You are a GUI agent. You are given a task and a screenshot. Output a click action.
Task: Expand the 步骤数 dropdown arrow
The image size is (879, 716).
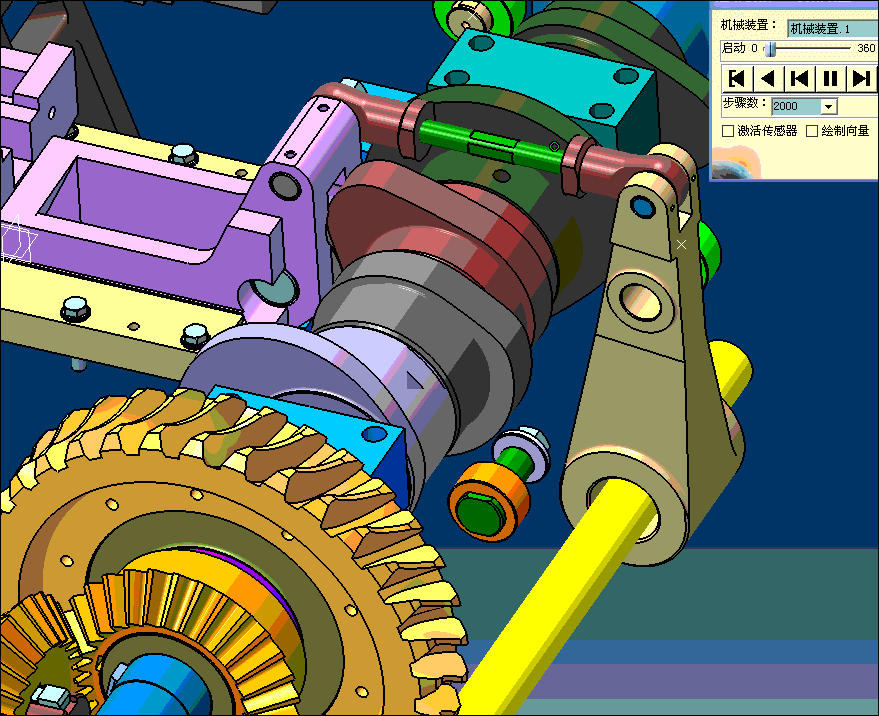pos(828,106)
